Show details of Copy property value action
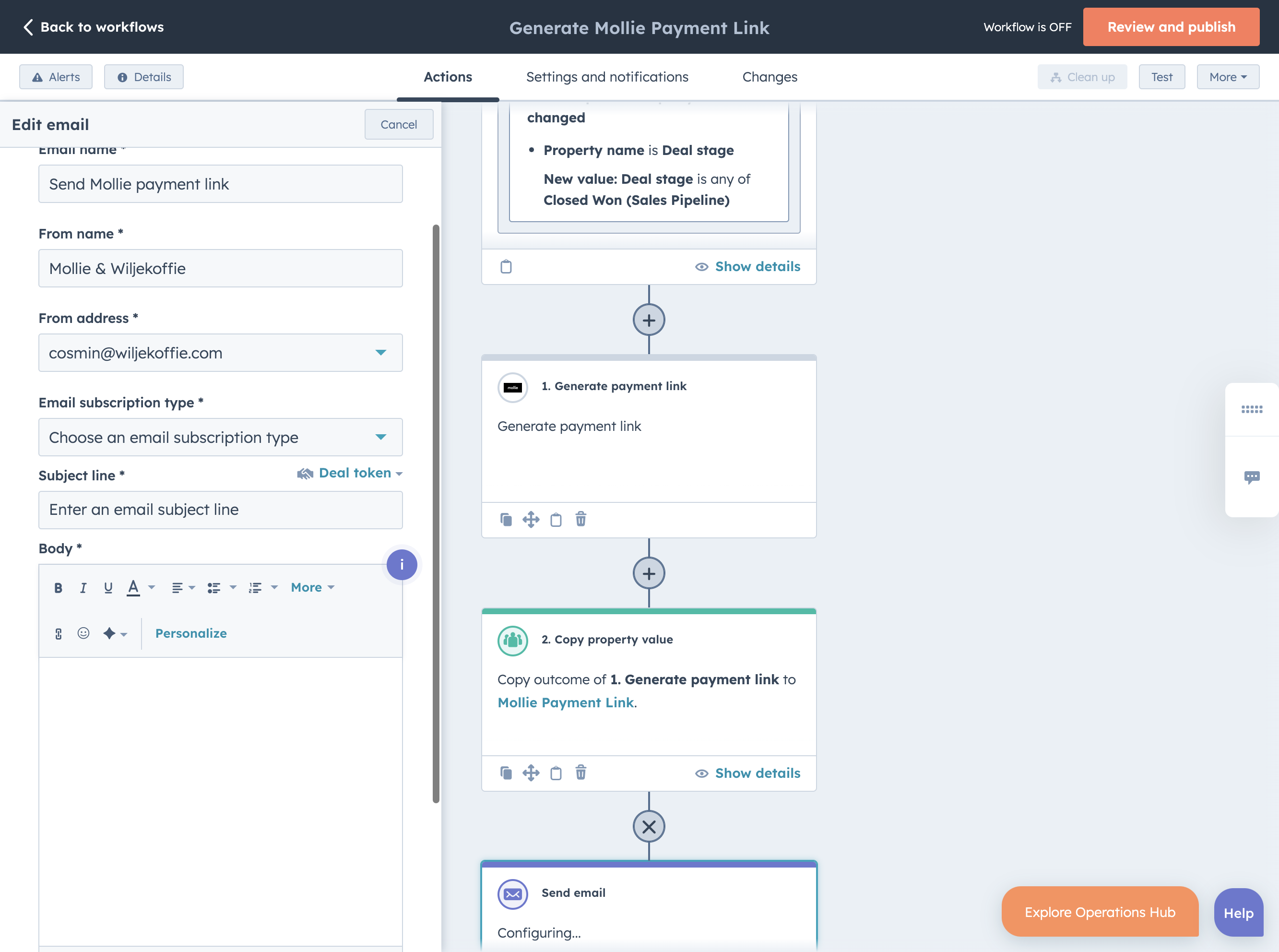Screen dimensions: 1279x952 tap(748, 773)
